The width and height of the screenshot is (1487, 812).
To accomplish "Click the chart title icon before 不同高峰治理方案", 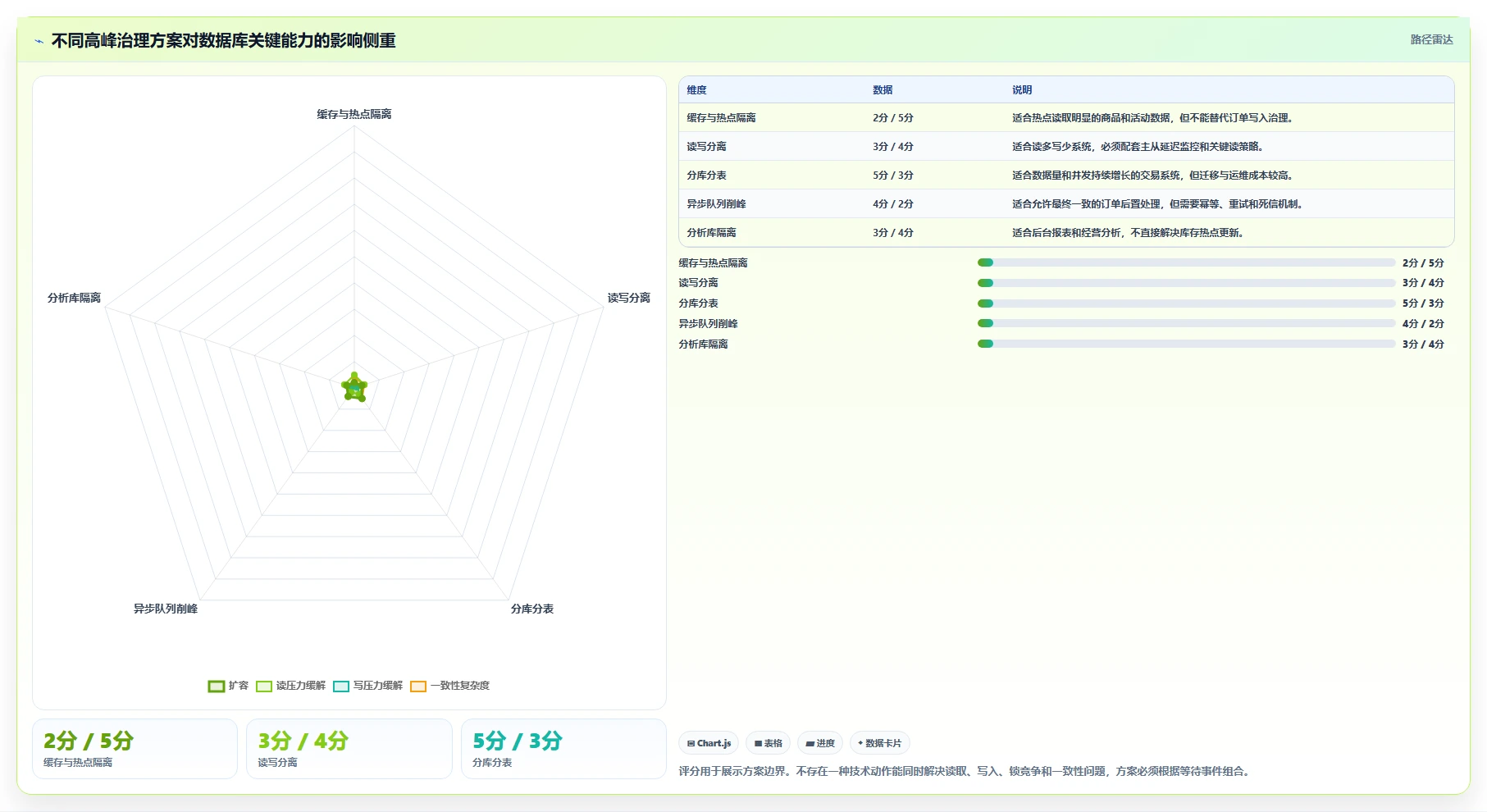I will [x=39, y=41].
